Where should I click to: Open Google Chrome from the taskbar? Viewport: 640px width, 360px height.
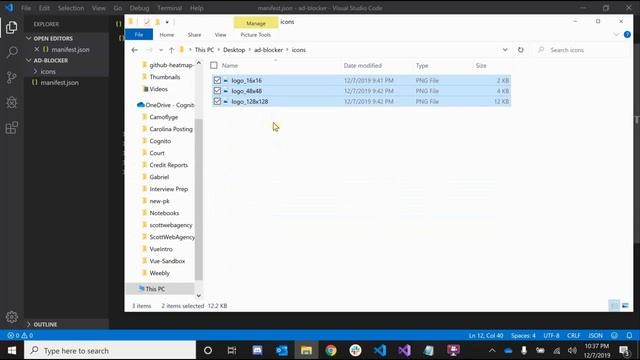click(x=331, y=350)
